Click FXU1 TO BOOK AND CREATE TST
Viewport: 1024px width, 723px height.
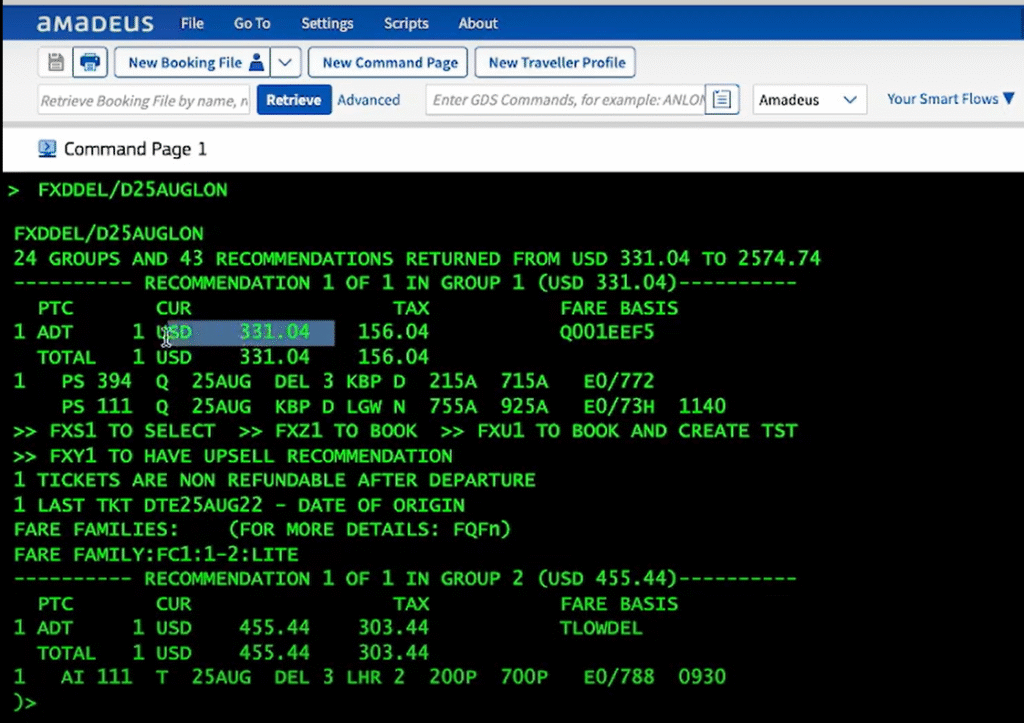coord(637,431)
